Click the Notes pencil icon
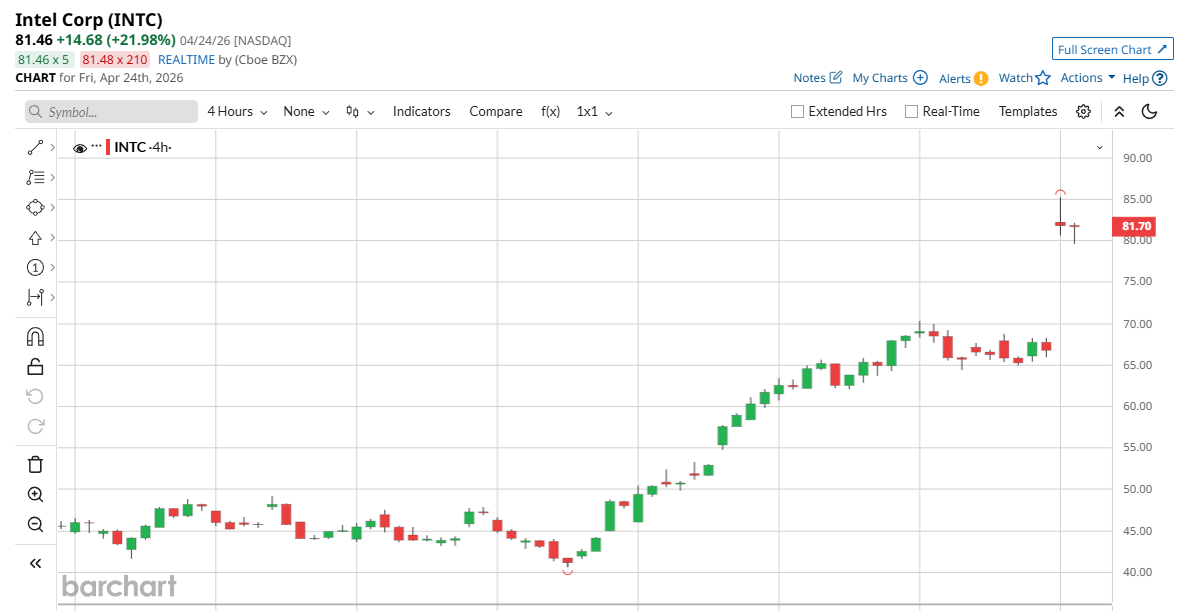 click(835, 78)
